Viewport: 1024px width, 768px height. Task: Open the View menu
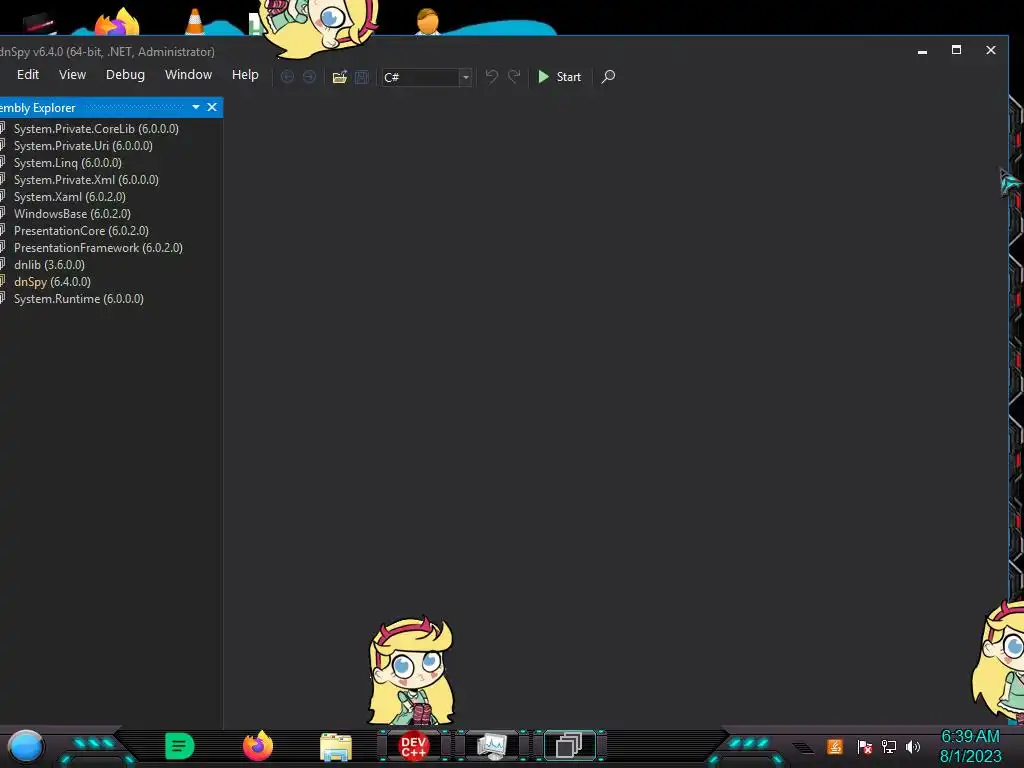pyautogui.click(x=72, y=74)
